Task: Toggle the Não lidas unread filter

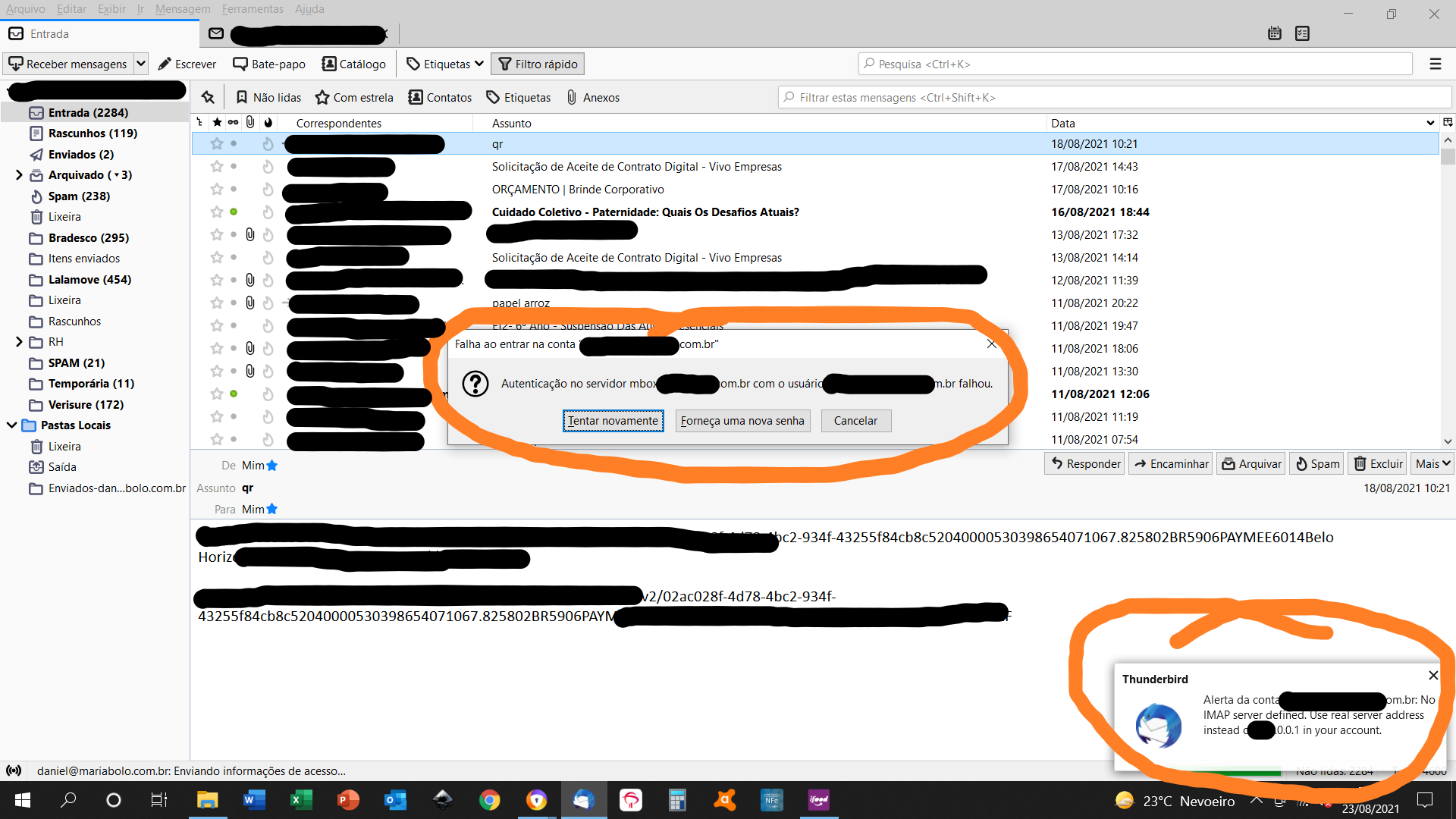Action: pos(268,97)
